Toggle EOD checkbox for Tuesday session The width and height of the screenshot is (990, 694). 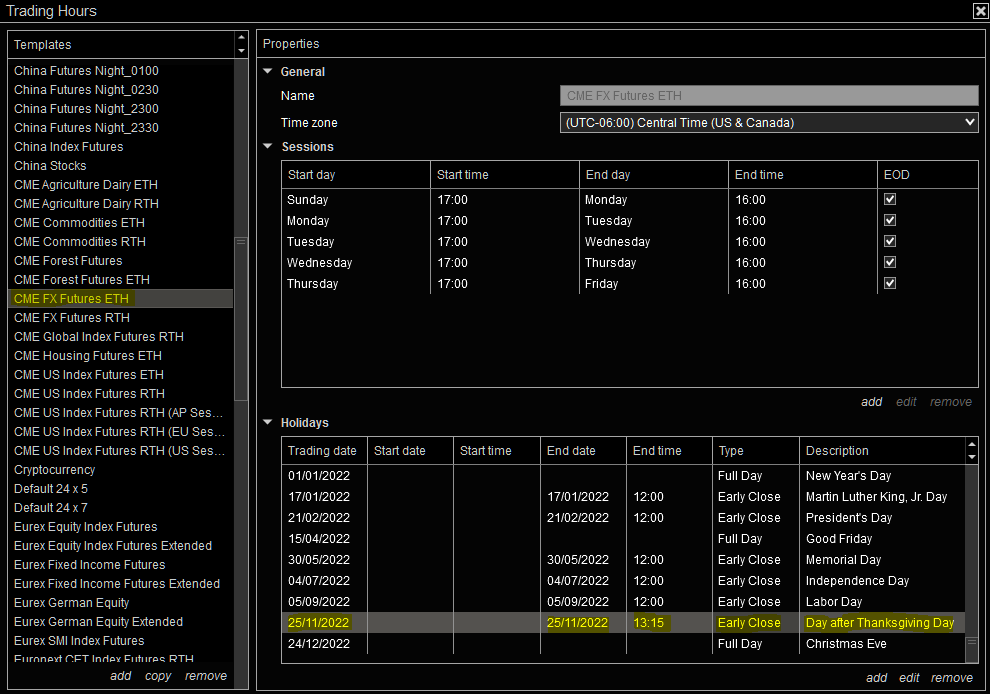[x=890, y=242]
